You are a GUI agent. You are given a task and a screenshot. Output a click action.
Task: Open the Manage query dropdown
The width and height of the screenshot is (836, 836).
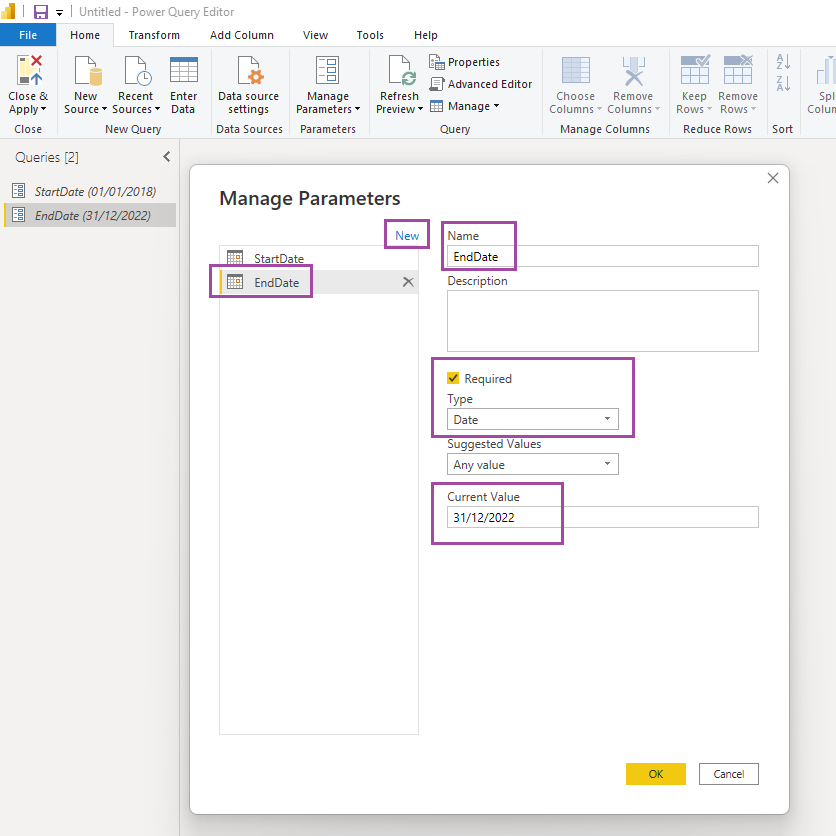click(x=464, y=106)
